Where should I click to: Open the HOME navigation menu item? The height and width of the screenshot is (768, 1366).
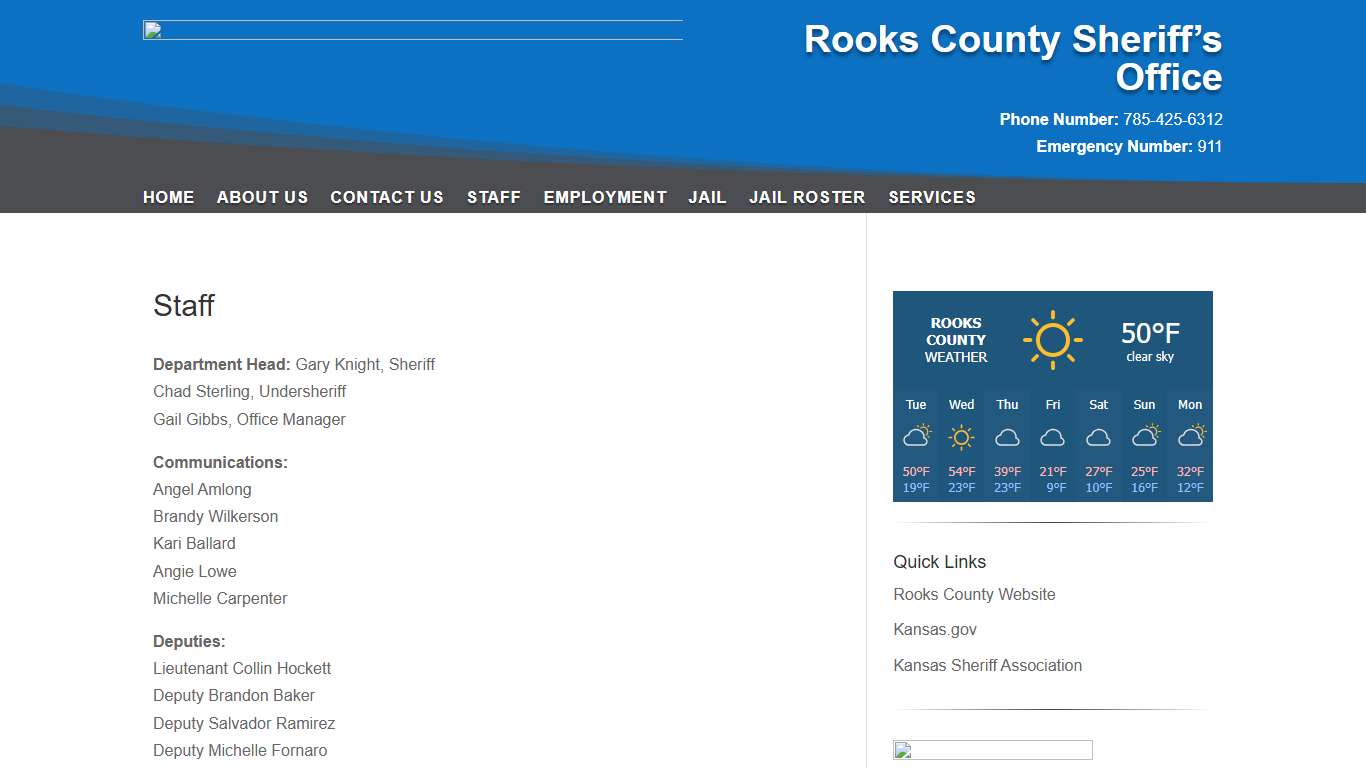[x=168, y=197]
